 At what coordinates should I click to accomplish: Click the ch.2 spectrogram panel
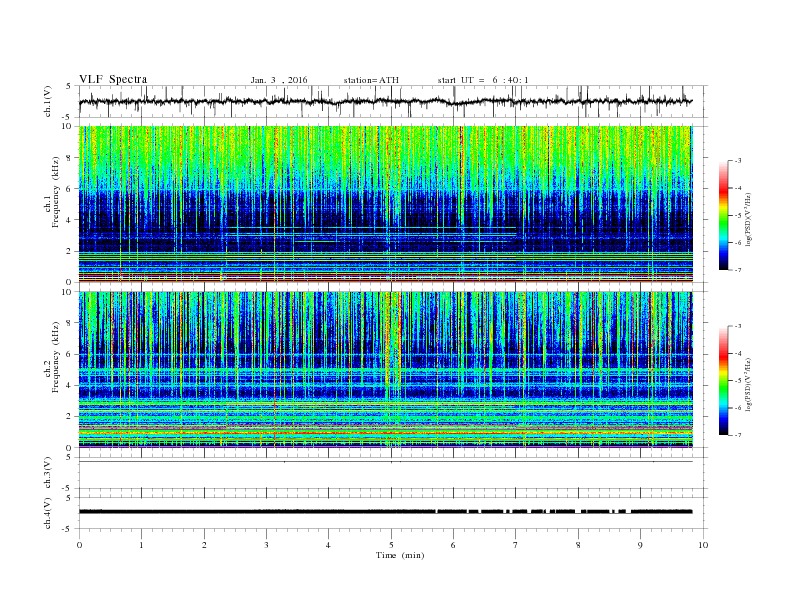(x=386, y=369)
